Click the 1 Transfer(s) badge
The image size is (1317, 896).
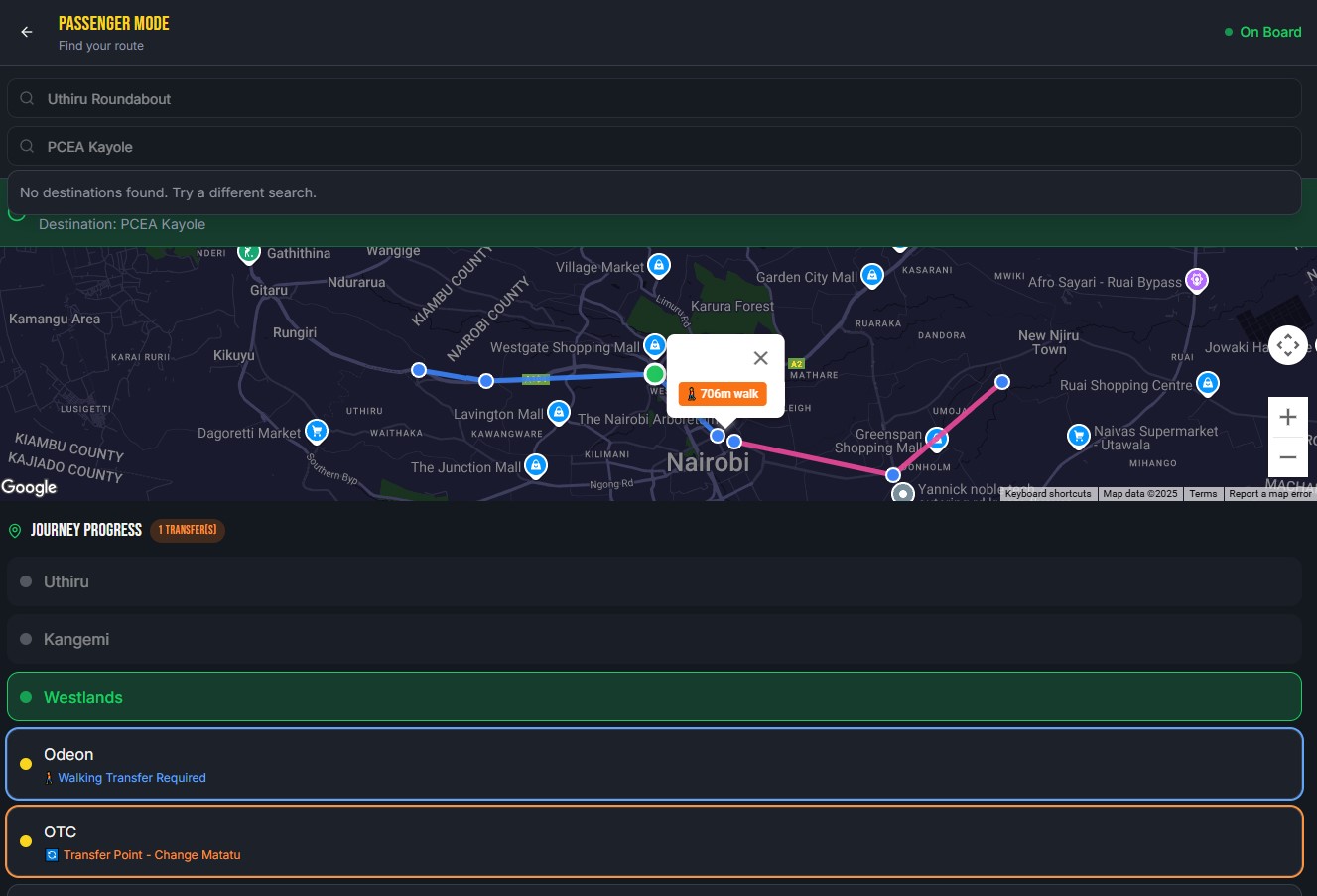[x=188, y=530]
